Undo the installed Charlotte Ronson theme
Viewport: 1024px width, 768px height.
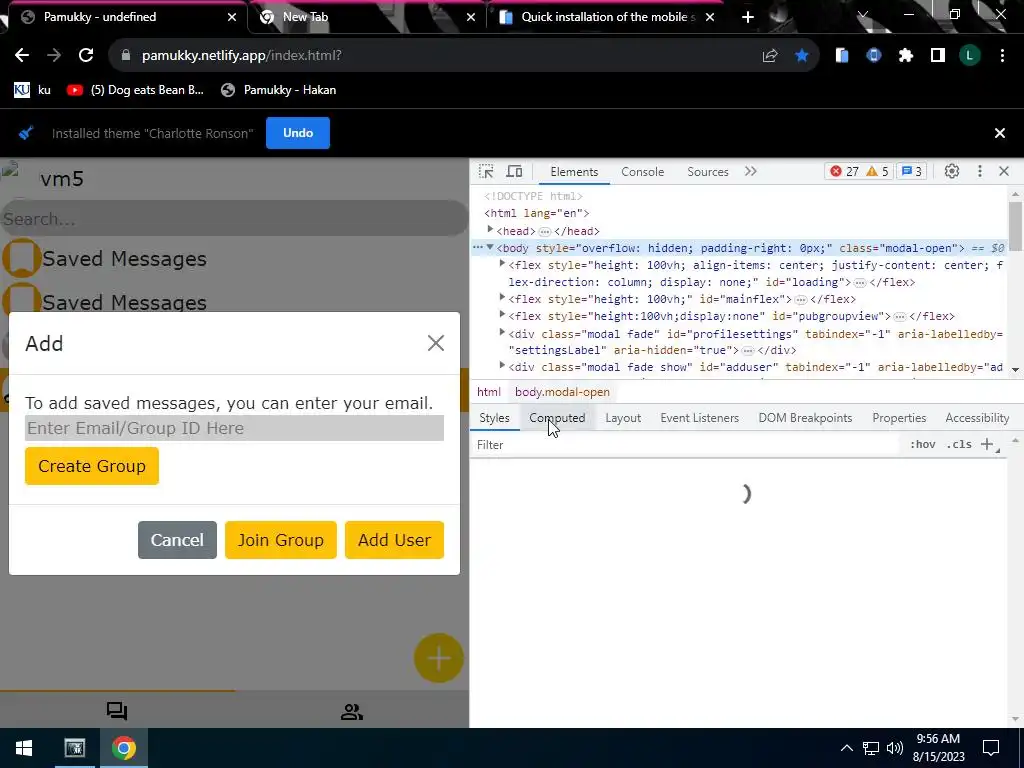coord(298,133)
